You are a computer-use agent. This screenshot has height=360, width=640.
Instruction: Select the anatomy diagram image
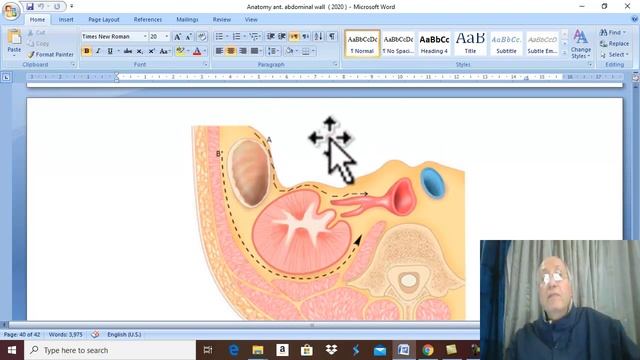click(x=329, y=222)
